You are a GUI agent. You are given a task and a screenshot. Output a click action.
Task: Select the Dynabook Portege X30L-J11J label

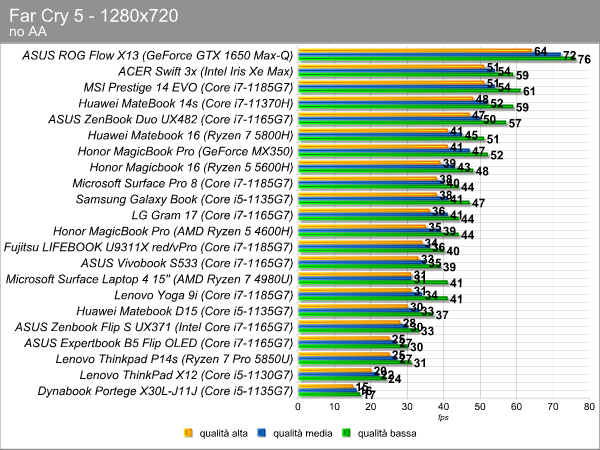165,391
